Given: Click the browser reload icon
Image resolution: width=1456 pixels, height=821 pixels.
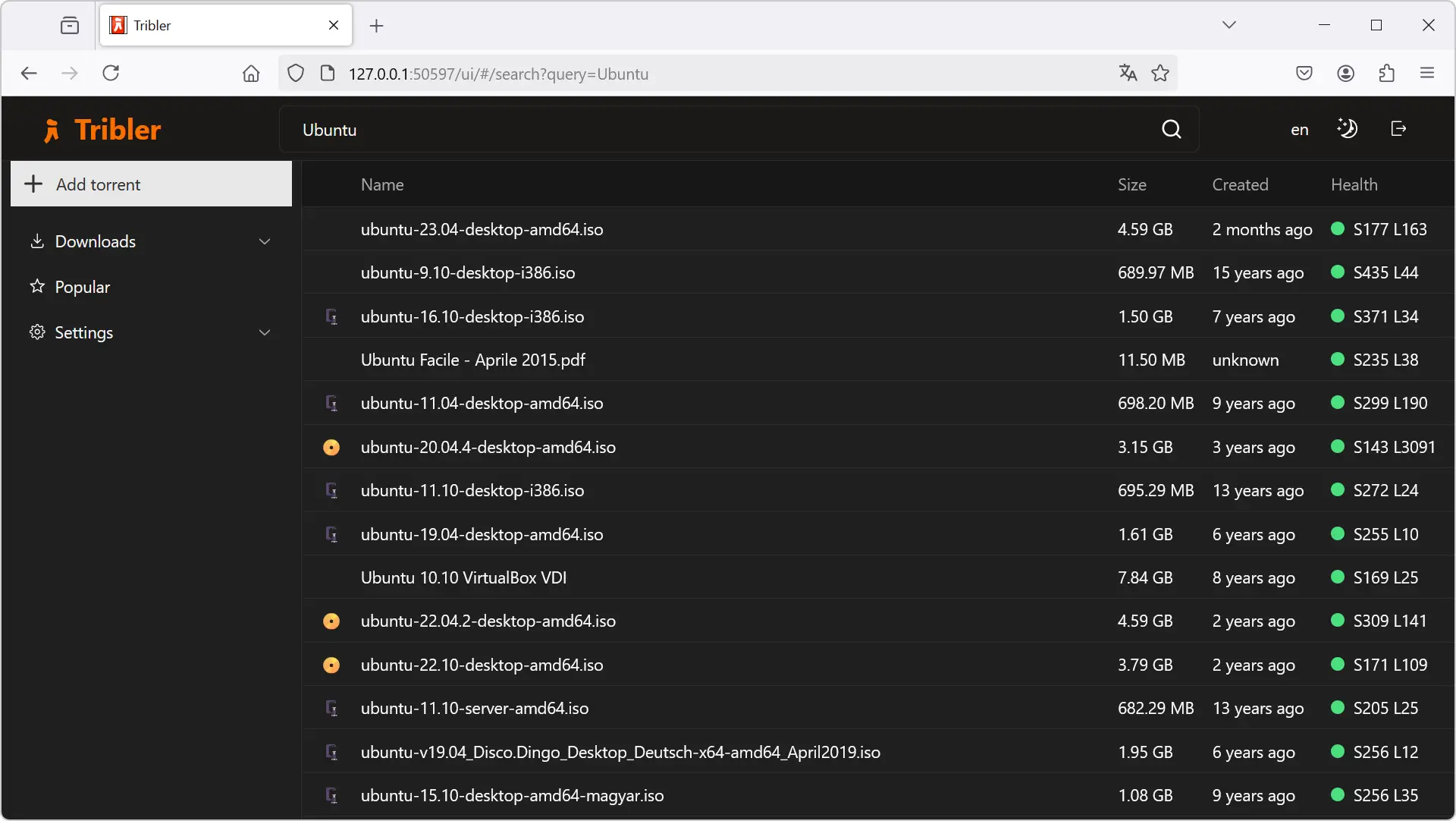Looking at the screenshot, I should point(111,74).
